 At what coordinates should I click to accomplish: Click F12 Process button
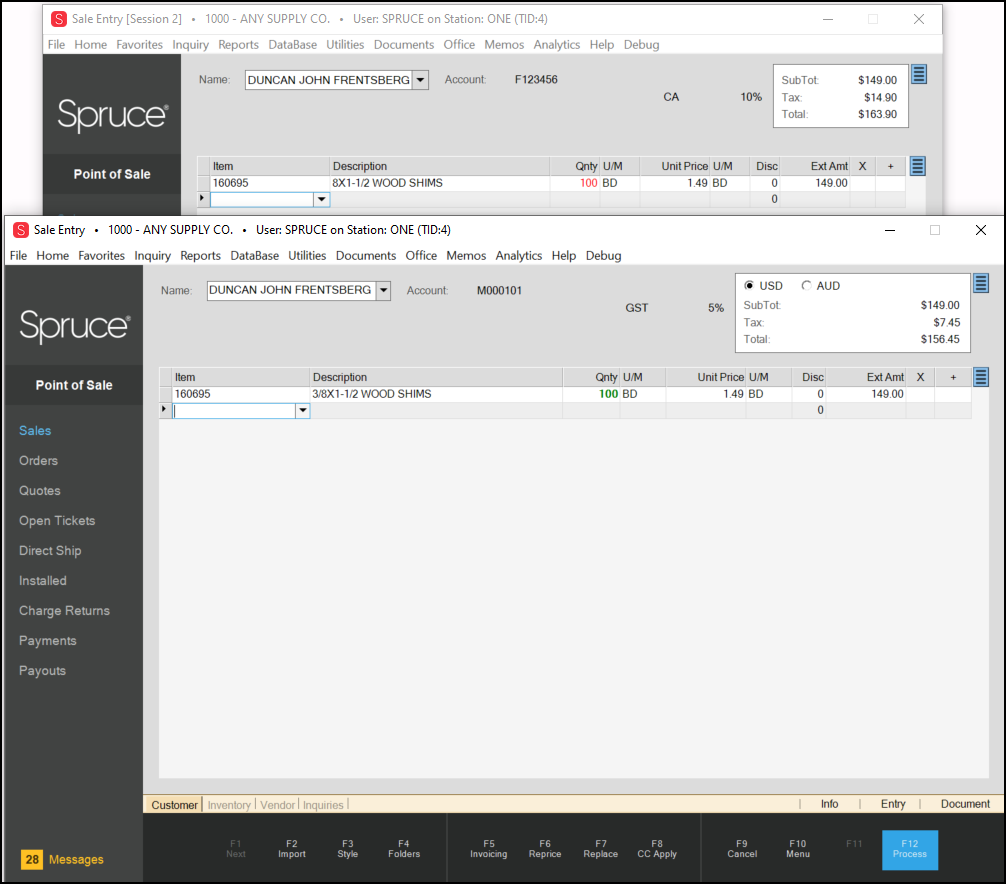click(910, 849)
